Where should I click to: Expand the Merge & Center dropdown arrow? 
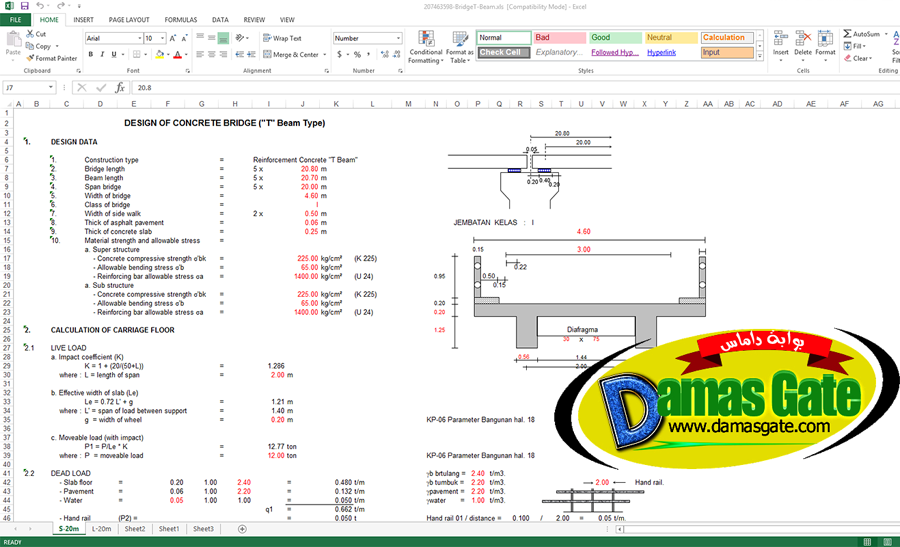click(x=325, y=55)
